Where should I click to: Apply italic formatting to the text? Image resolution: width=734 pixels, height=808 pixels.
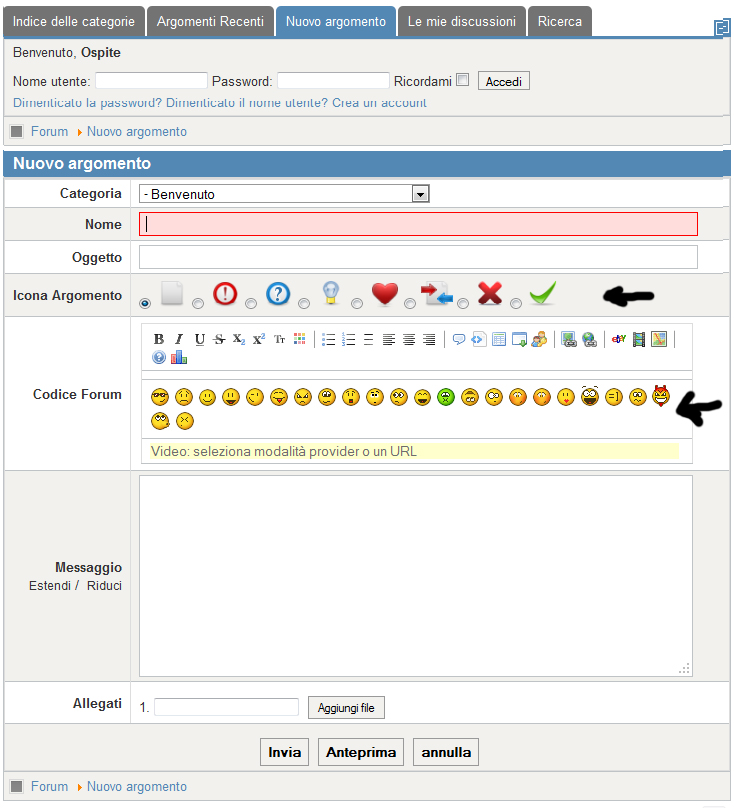click(x=179, y=339)
